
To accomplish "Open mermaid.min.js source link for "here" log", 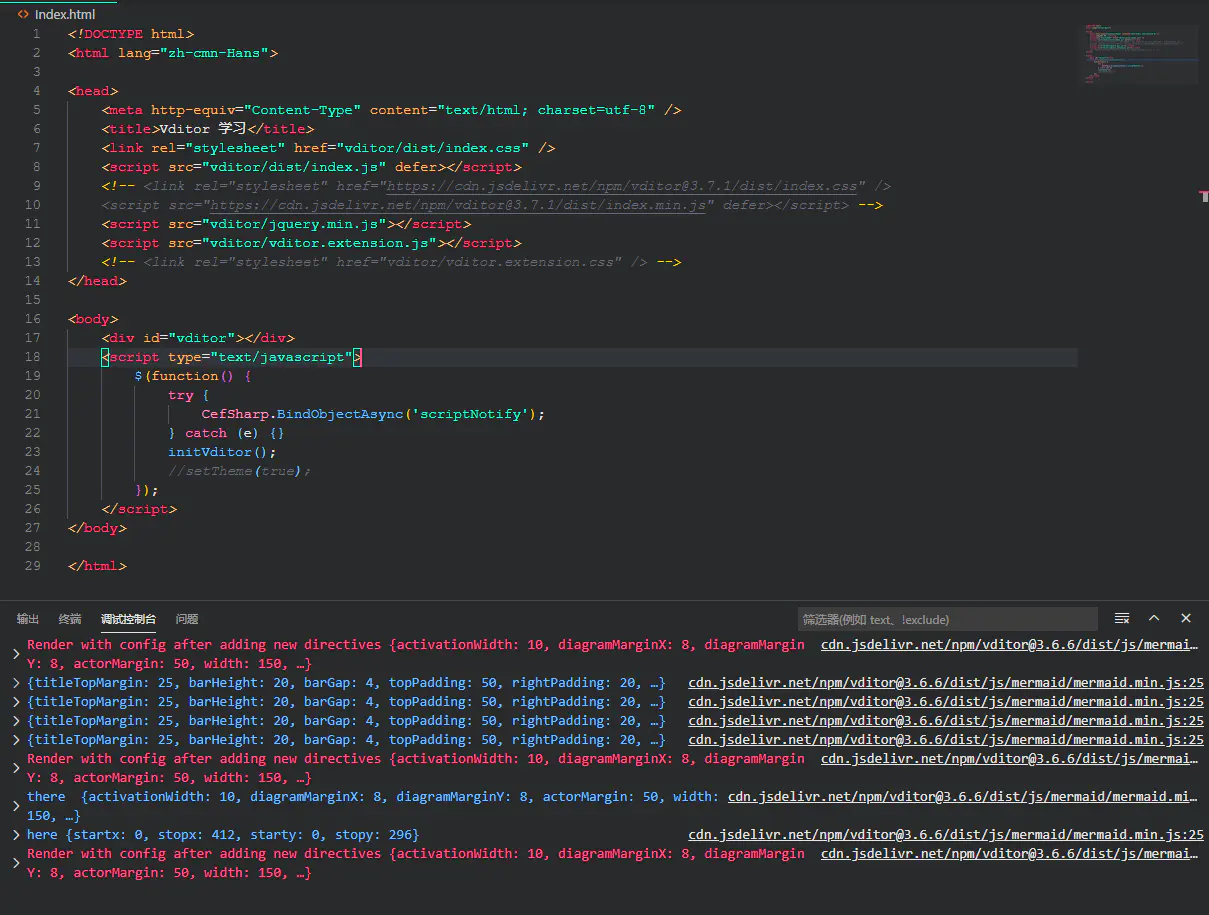I will [945, 835].
